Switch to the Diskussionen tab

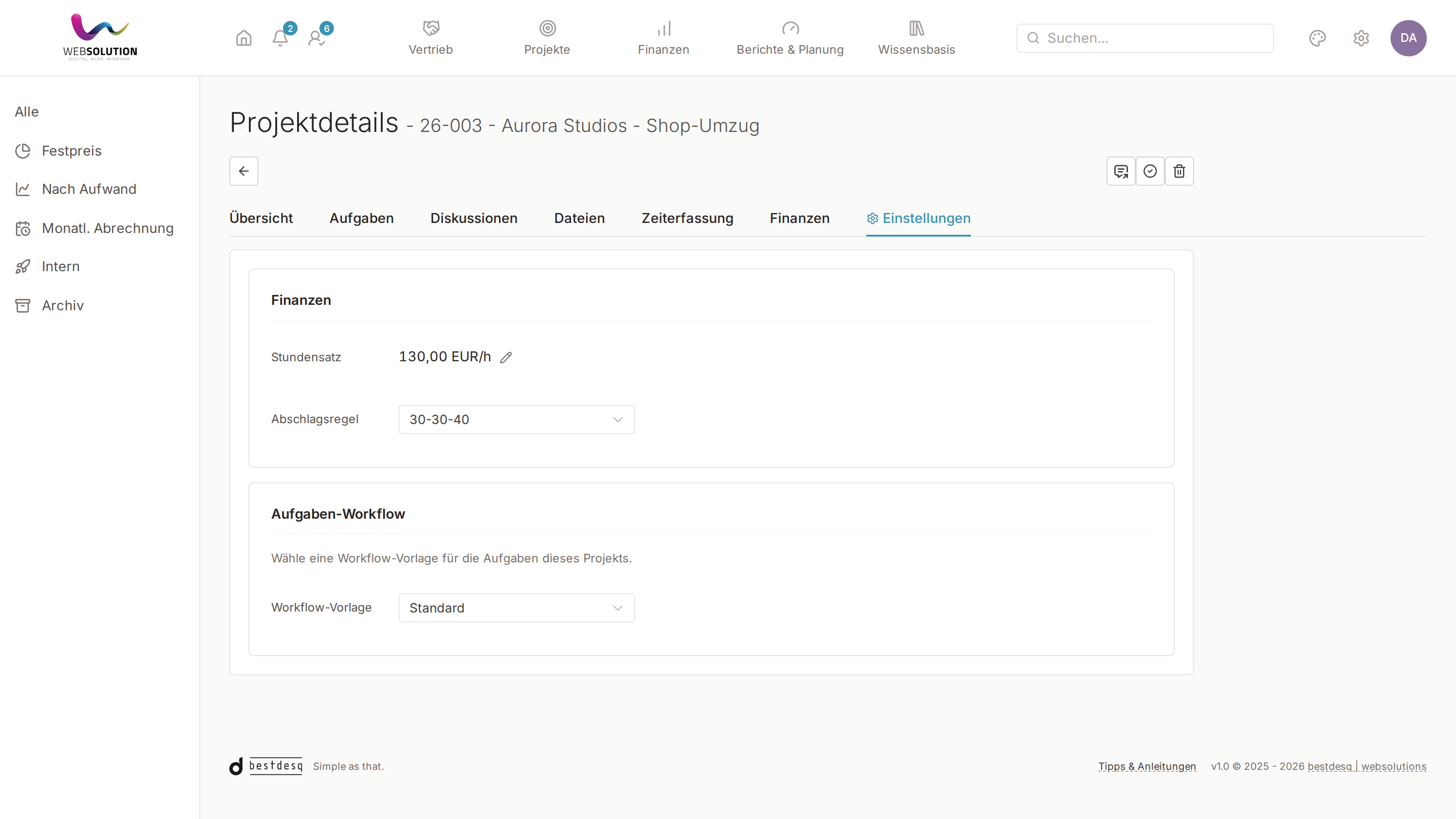point(474,218)
